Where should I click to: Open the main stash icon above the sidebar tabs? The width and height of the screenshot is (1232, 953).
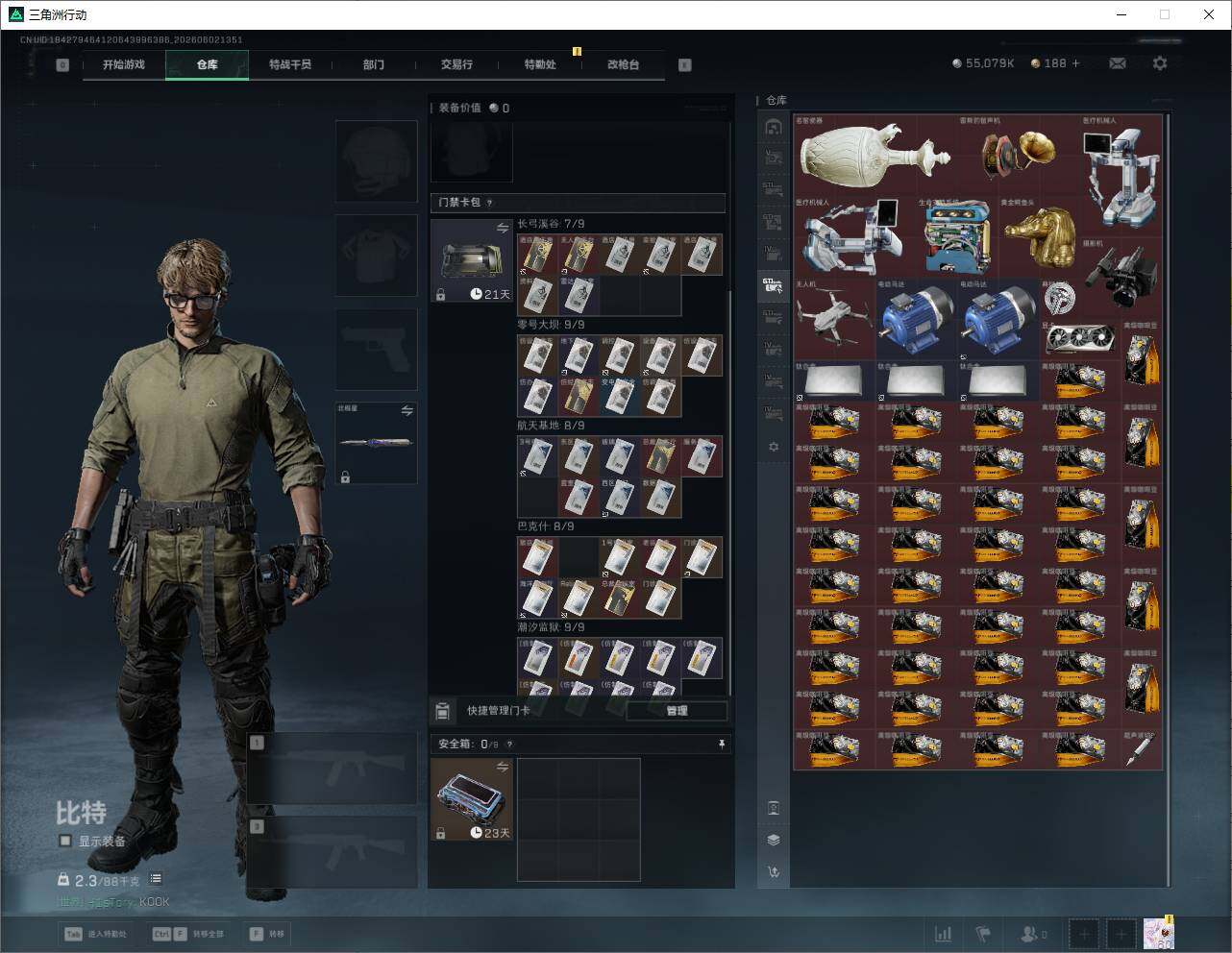coord(774,127)
